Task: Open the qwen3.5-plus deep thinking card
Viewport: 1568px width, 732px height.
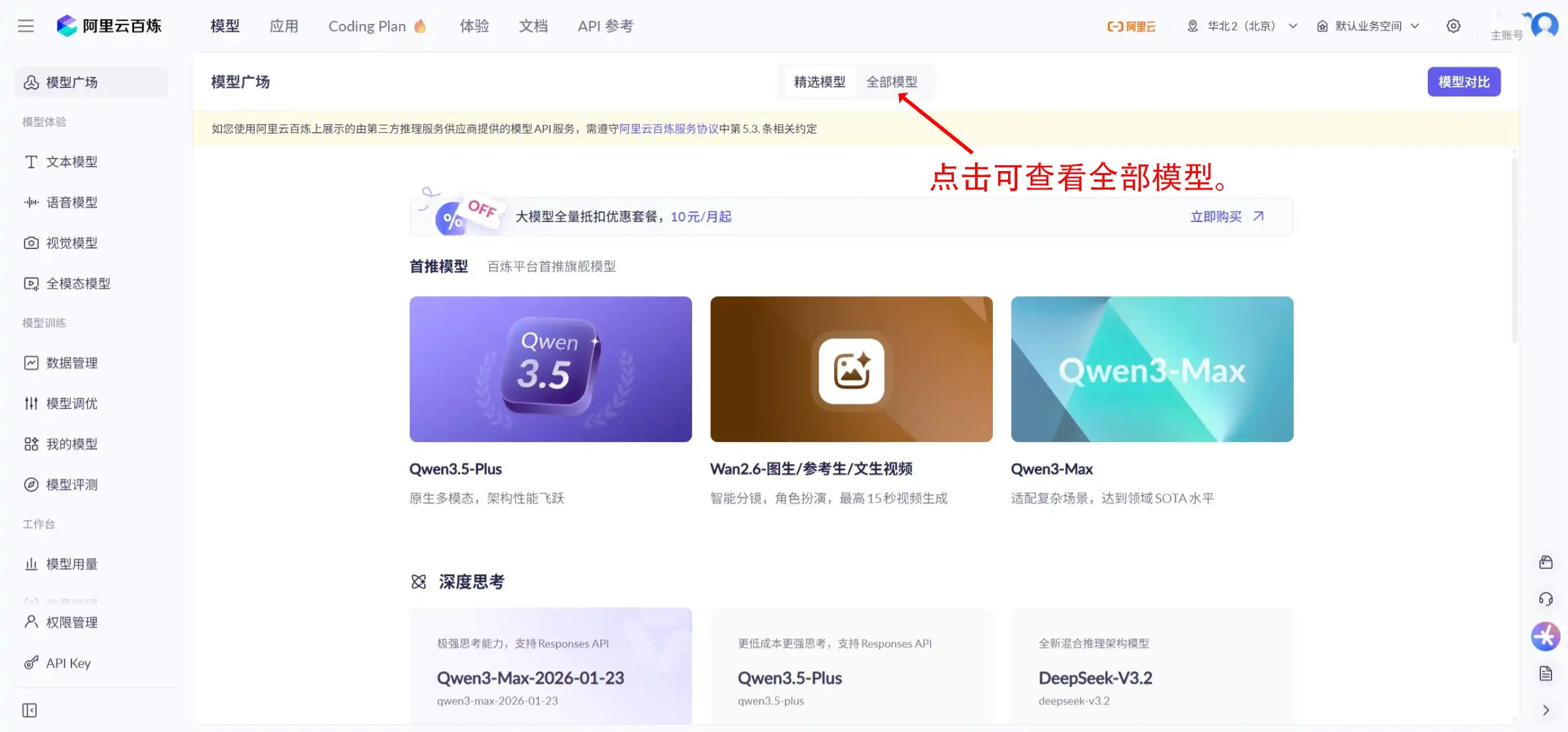Action: coord(851,666)
